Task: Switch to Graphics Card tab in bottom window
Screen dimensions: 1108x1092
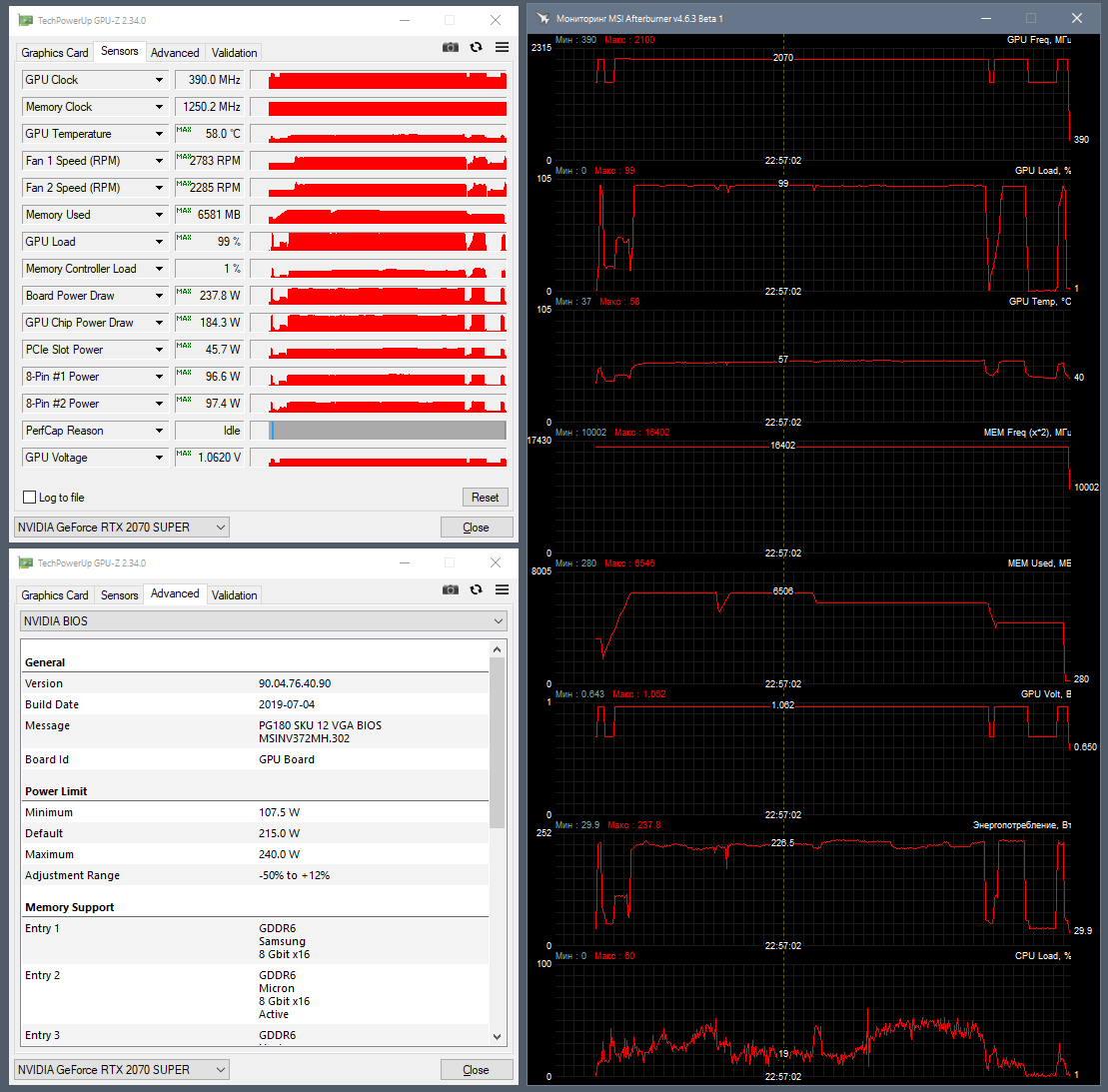Action: 54,595
